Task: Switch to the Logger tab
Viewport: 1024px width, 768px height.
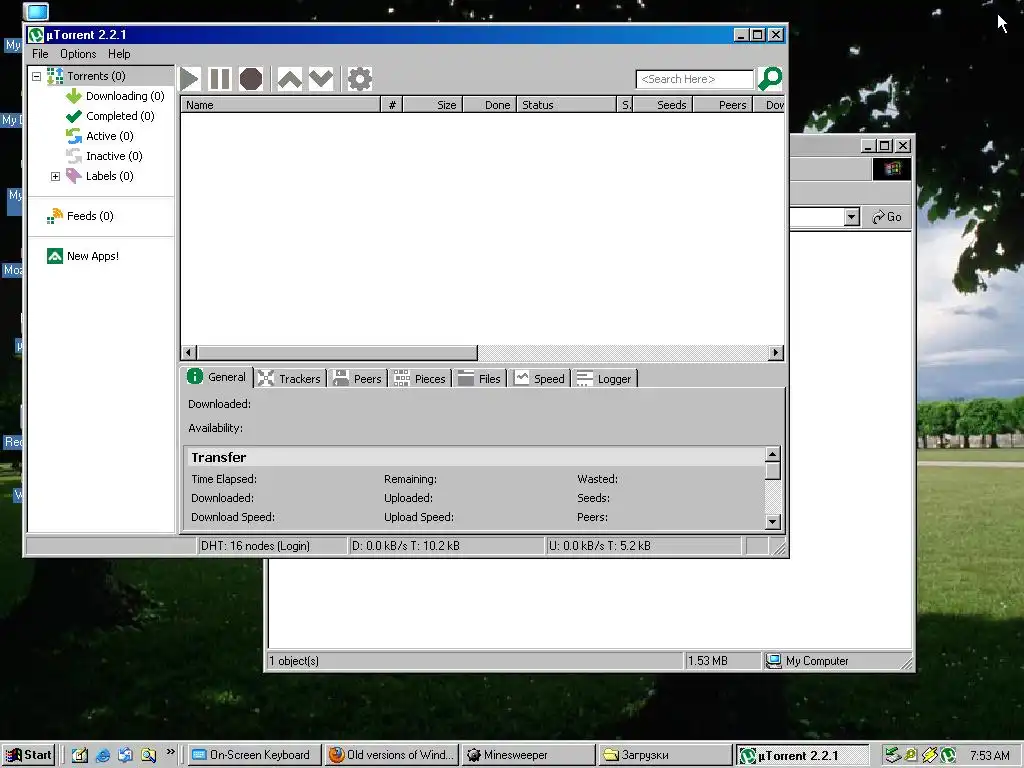Action: click(604, 379)
